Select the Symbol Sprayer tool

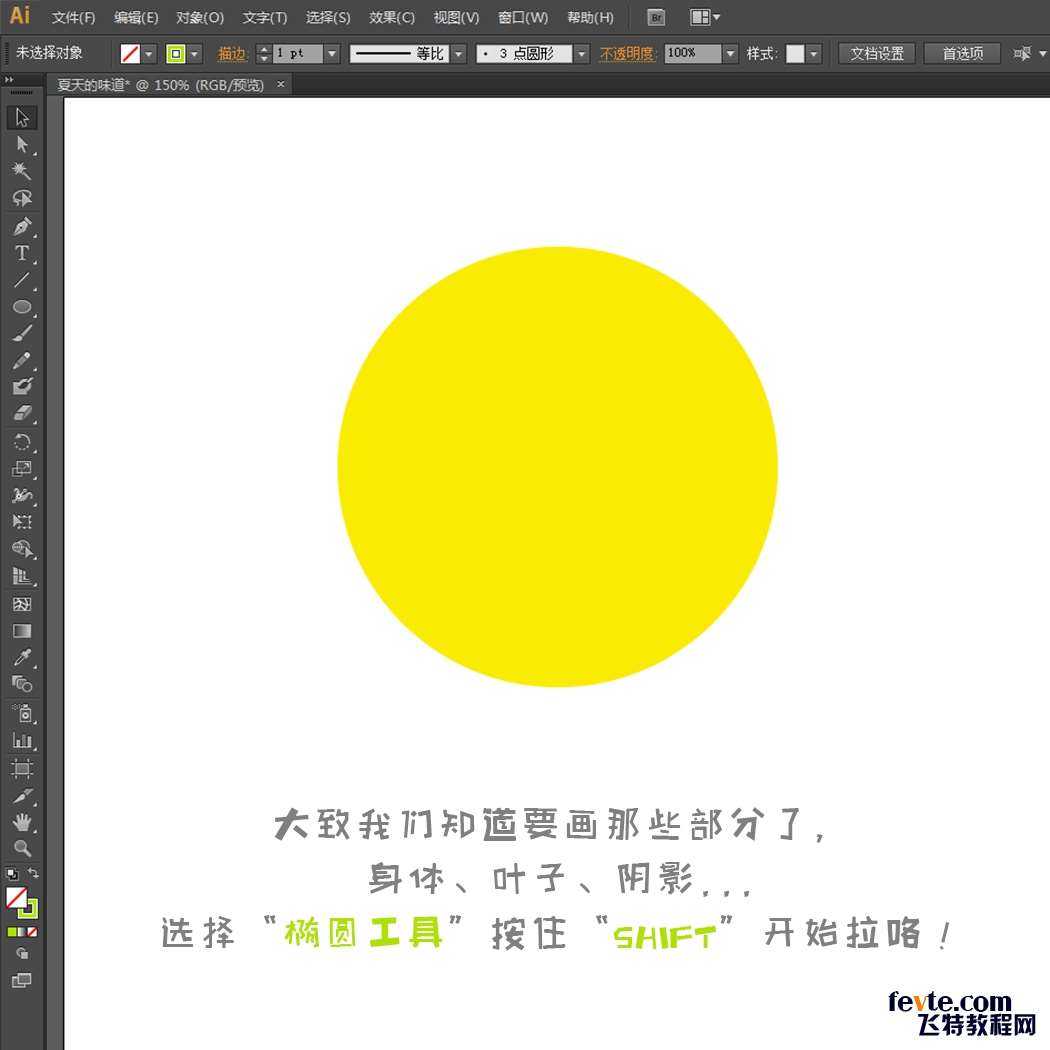tap(22, 713)
